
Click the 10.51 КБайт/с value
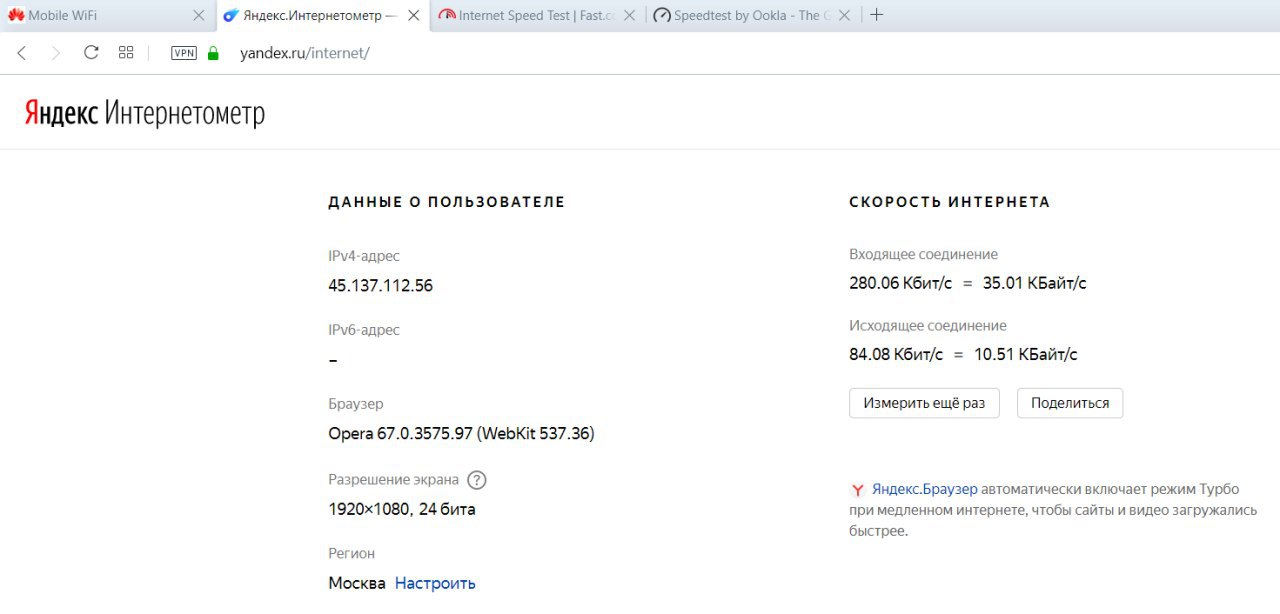(1026, 354)
